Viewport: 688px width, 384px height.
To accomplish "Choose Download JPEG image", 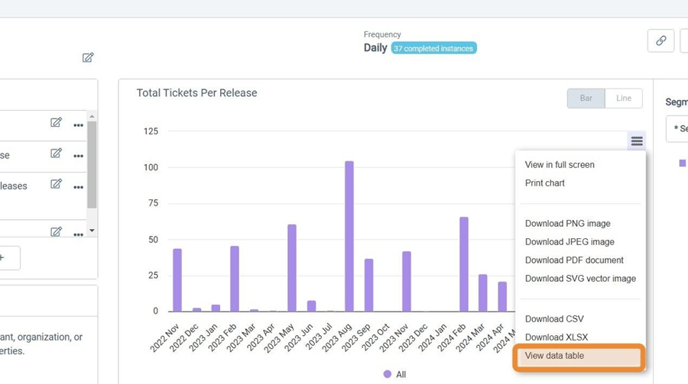I will click(x=569, y=242).
